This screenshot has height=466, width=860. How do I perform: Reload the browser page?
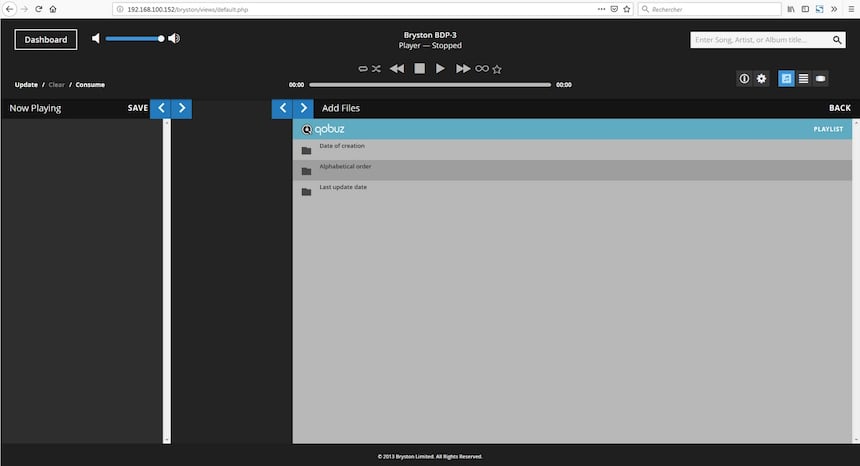[38, 9]
